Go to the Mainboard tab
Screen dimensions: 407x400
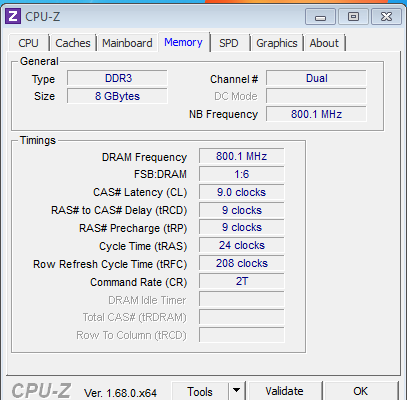coord(127,43)
